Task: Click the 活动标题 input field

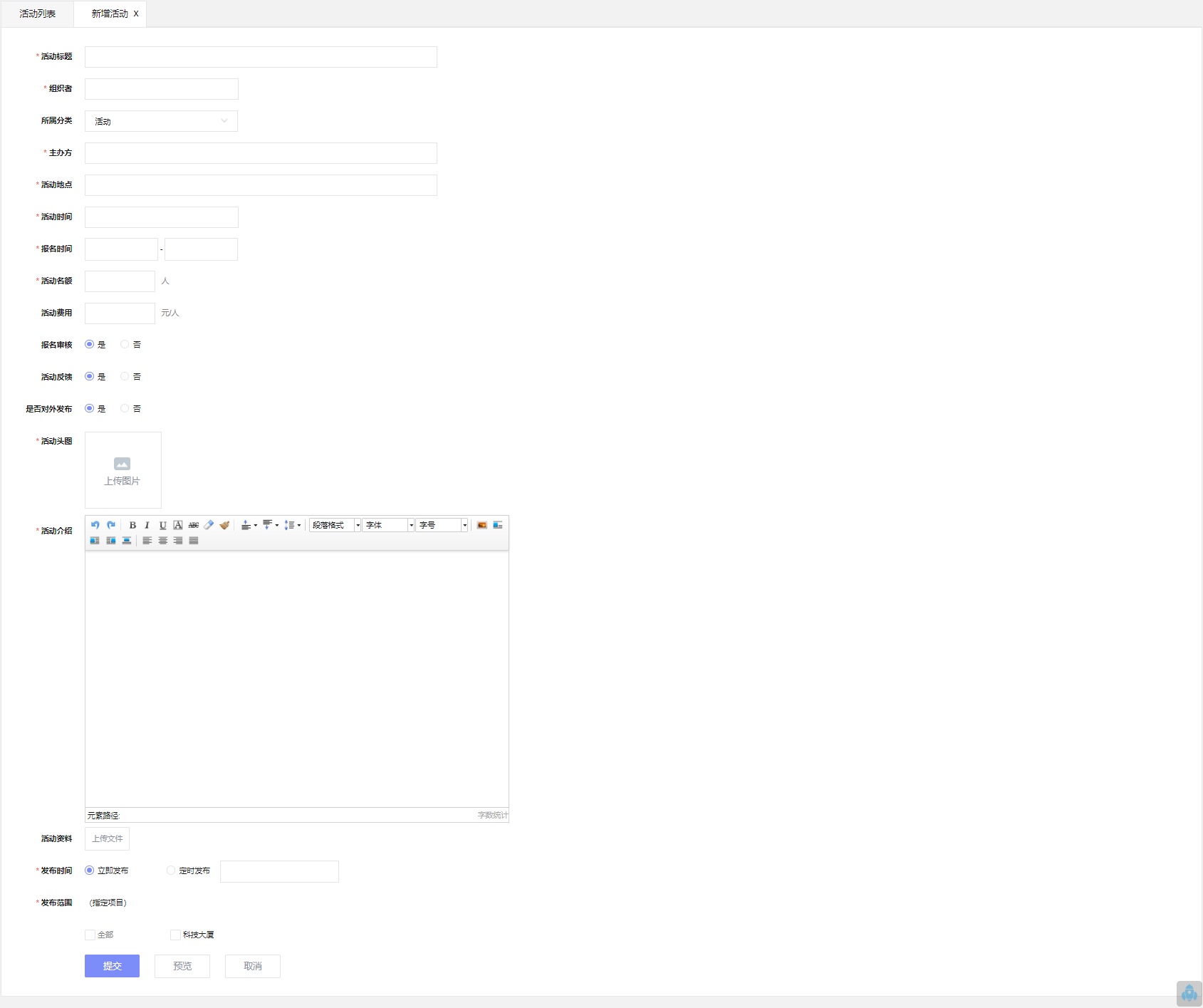Action: tap(261, 57)
